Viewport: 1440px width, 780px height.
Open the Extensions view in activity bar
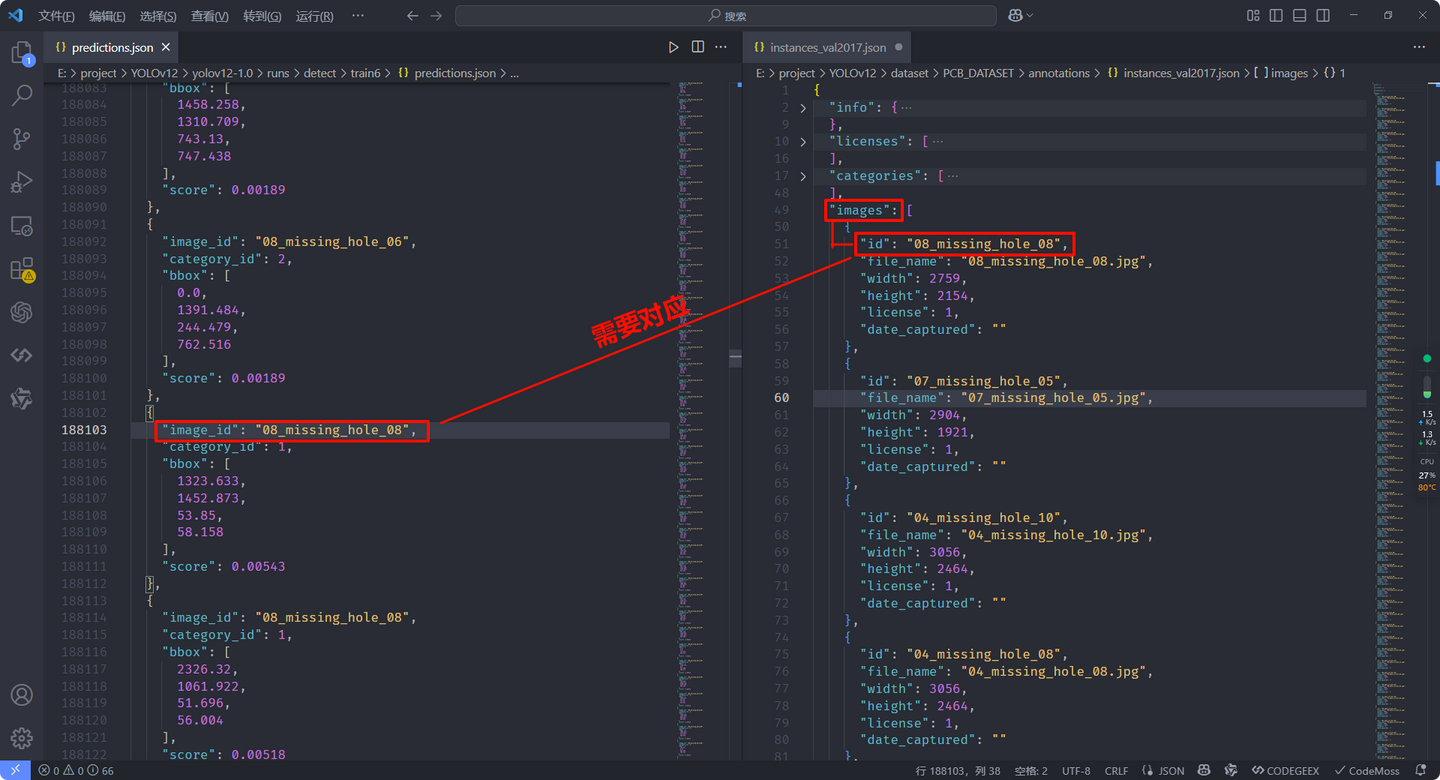click(x=21, y=270)
